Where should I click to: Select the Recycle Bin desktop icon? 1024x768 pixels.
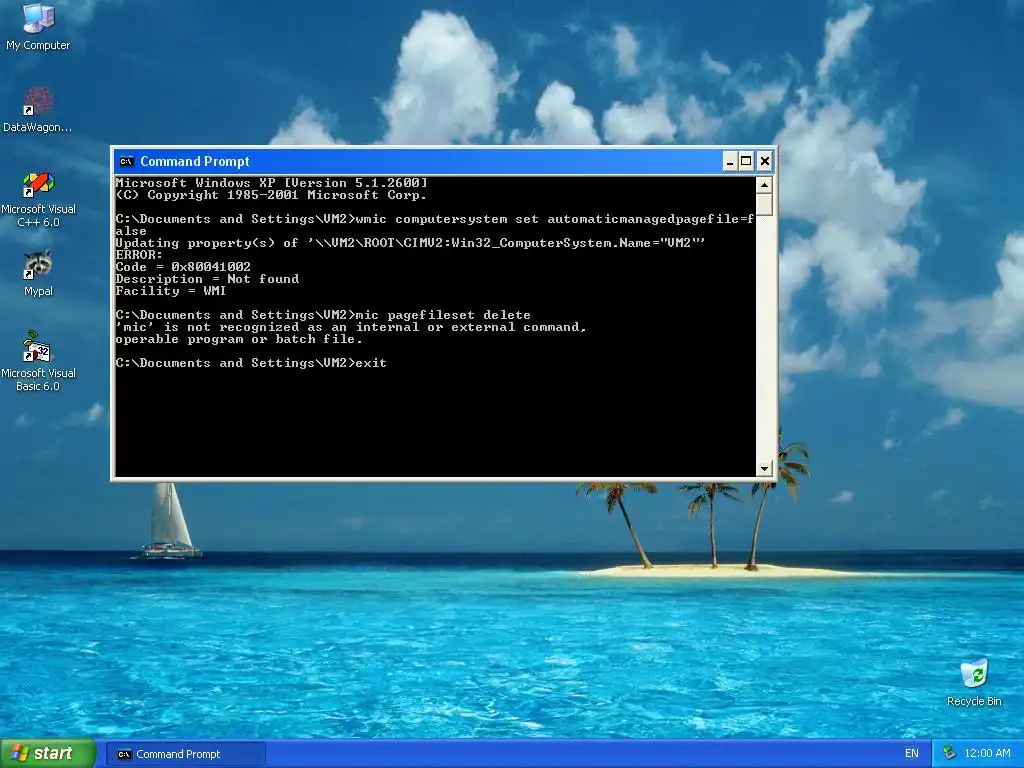(974, 682)
